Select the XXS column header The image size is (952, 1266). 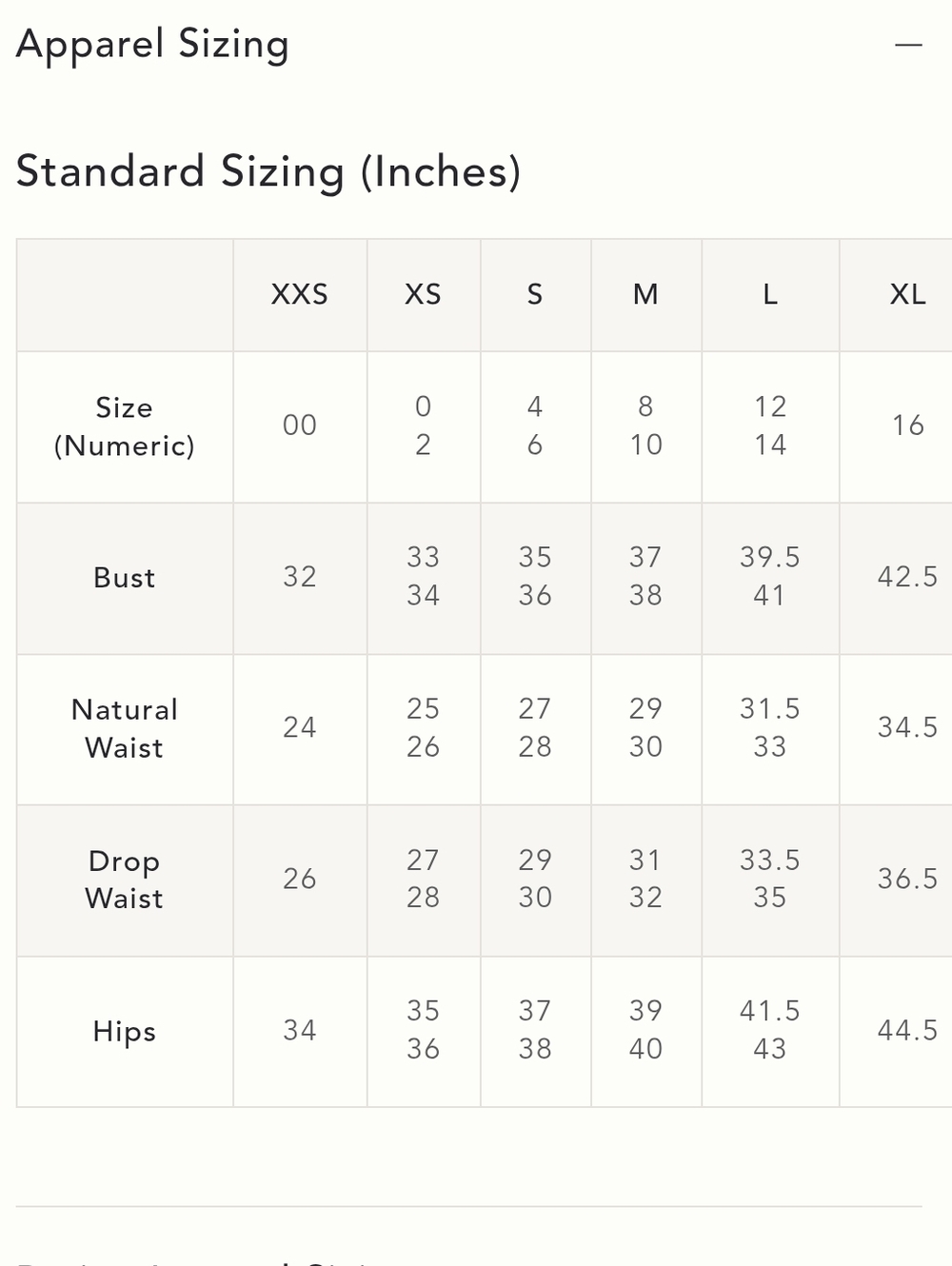[x=300, y=294]
